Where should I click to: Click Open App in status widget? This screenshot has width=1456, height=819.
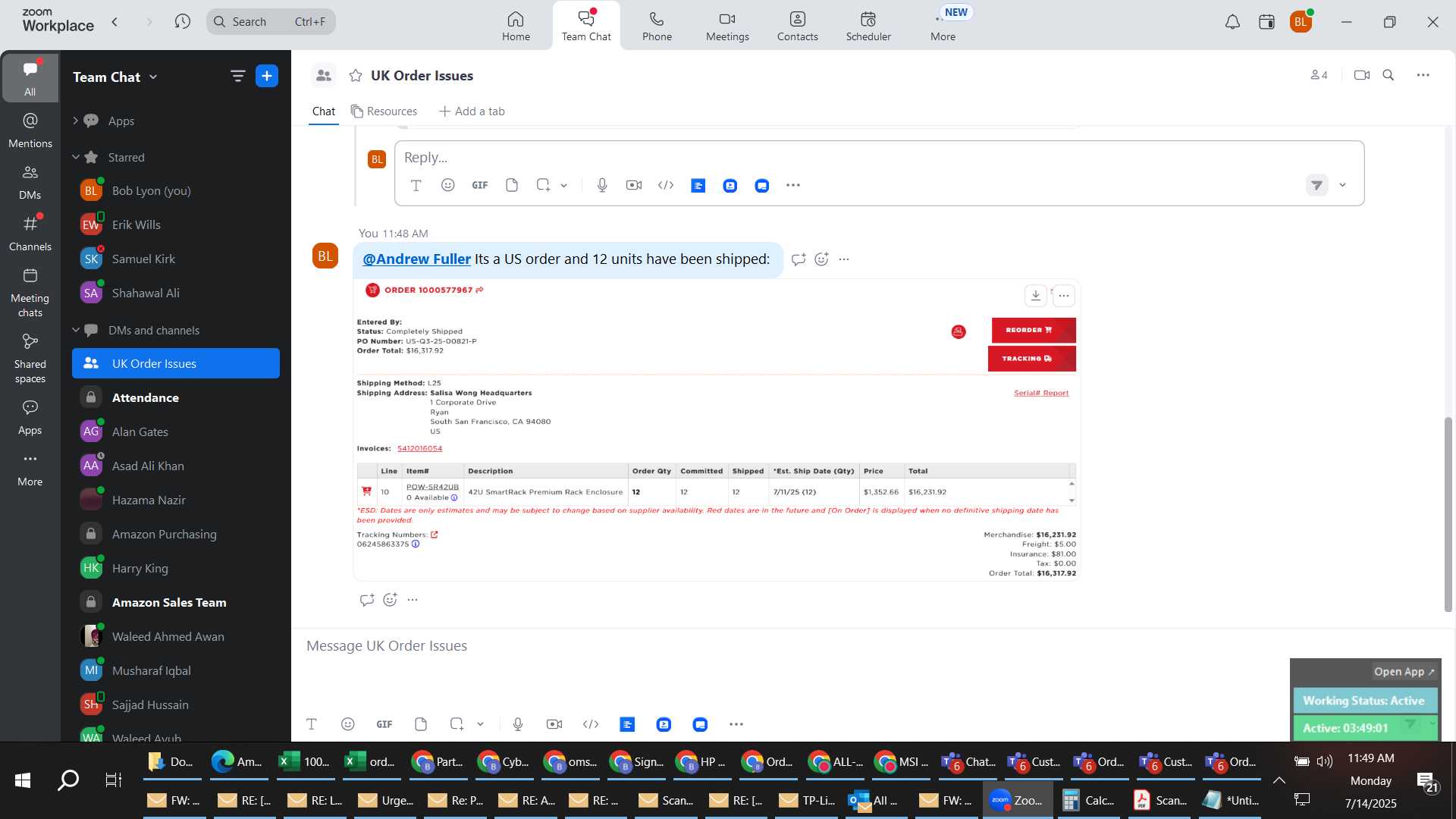pyautogui.click(x=1404, y=672)
